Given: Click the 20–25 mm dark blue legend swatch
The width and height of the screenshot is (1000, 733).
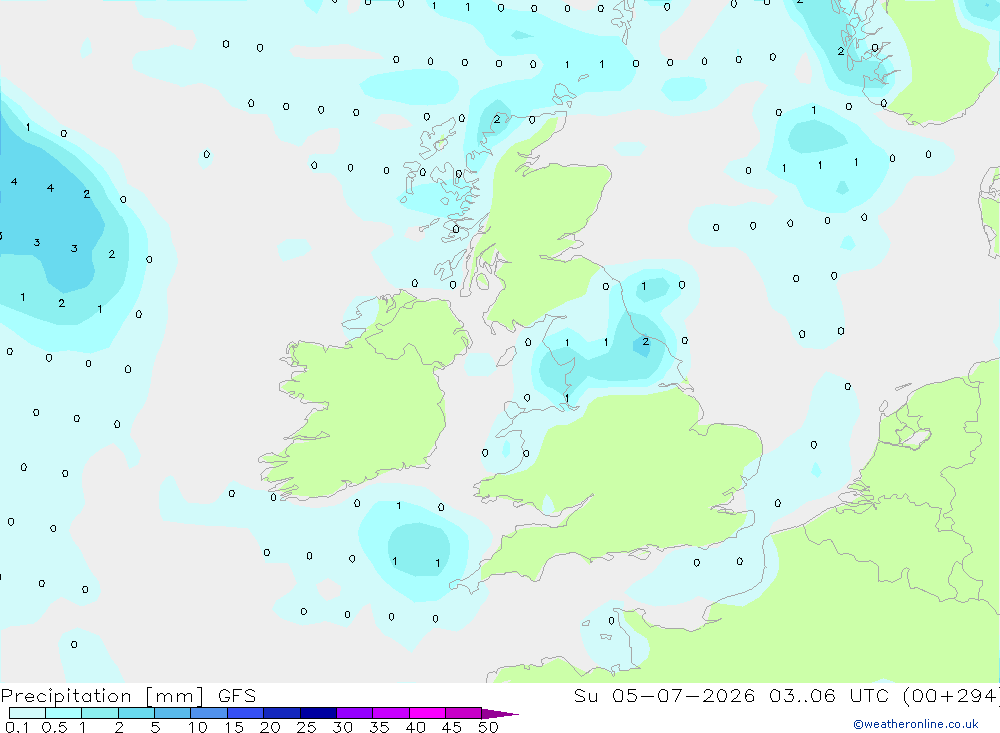Looking at the screenshot, I should tap(282, 713).
